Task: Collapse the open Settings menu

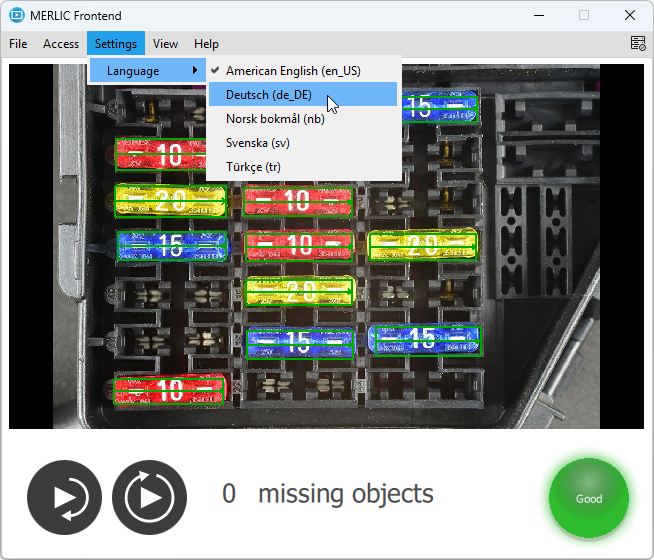Action: 116,44
